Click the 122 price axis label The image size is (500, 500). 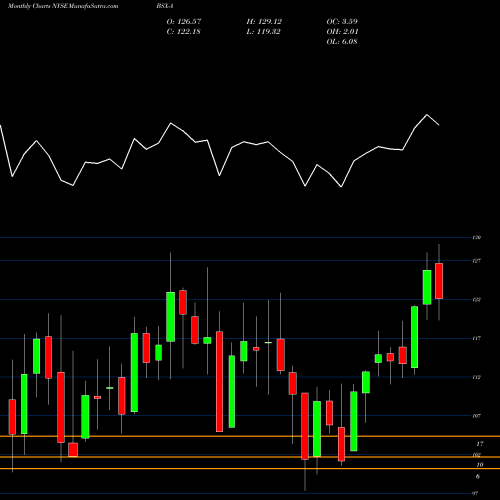[477, 300]
